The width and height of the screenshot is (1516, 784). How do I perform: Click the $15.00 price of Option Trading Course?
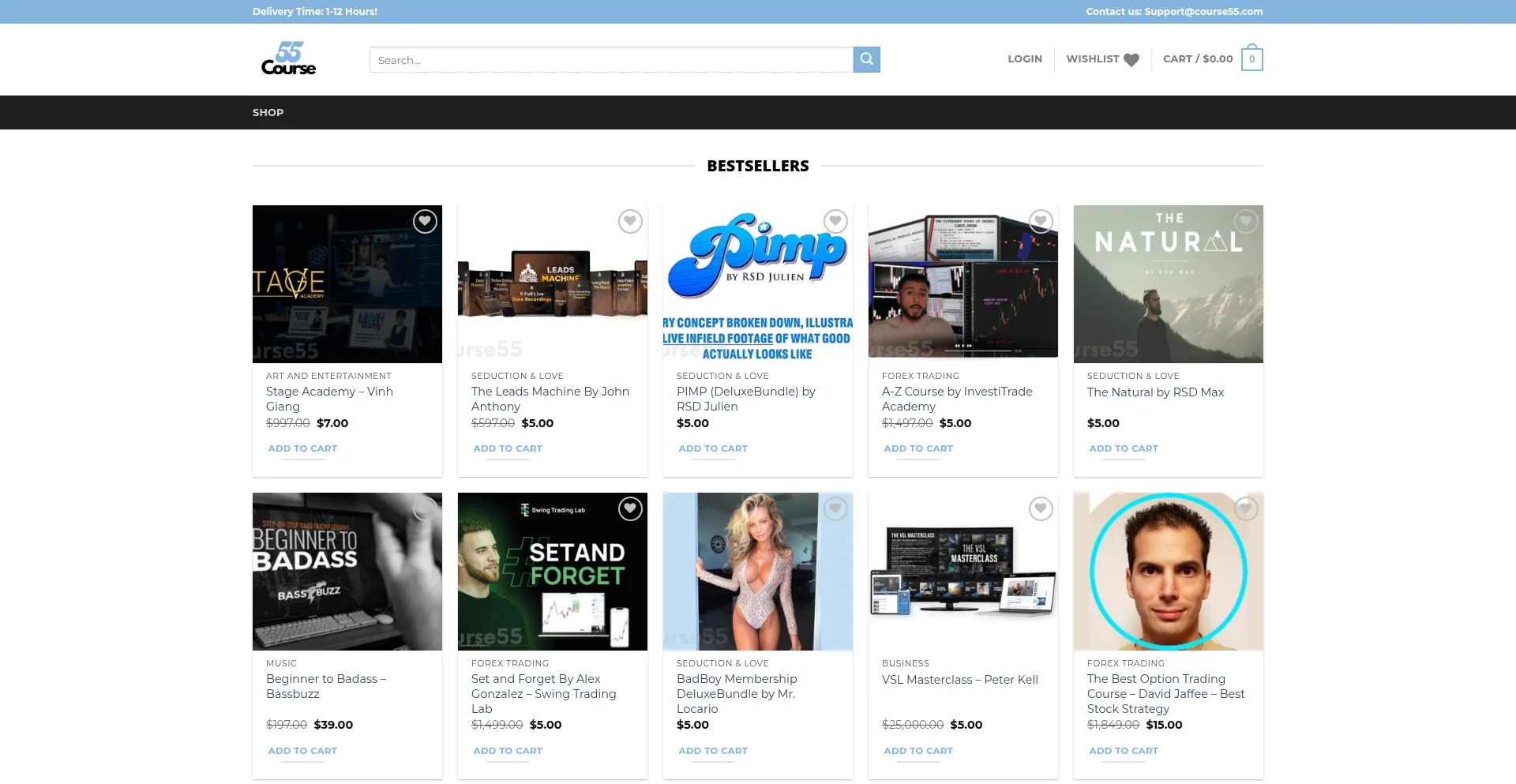1165,725
